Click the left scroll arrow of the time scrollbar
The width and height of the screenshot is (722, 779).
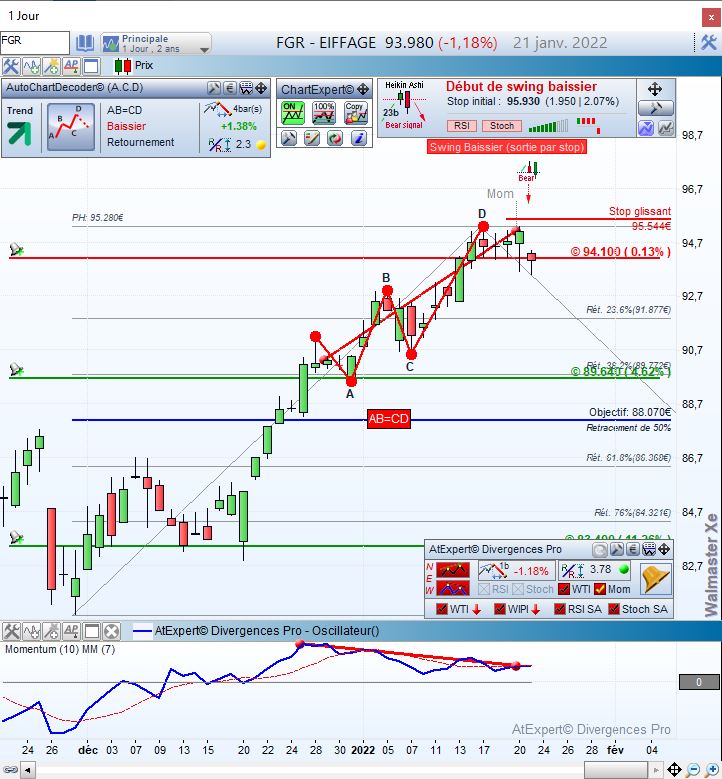[28, 771]
